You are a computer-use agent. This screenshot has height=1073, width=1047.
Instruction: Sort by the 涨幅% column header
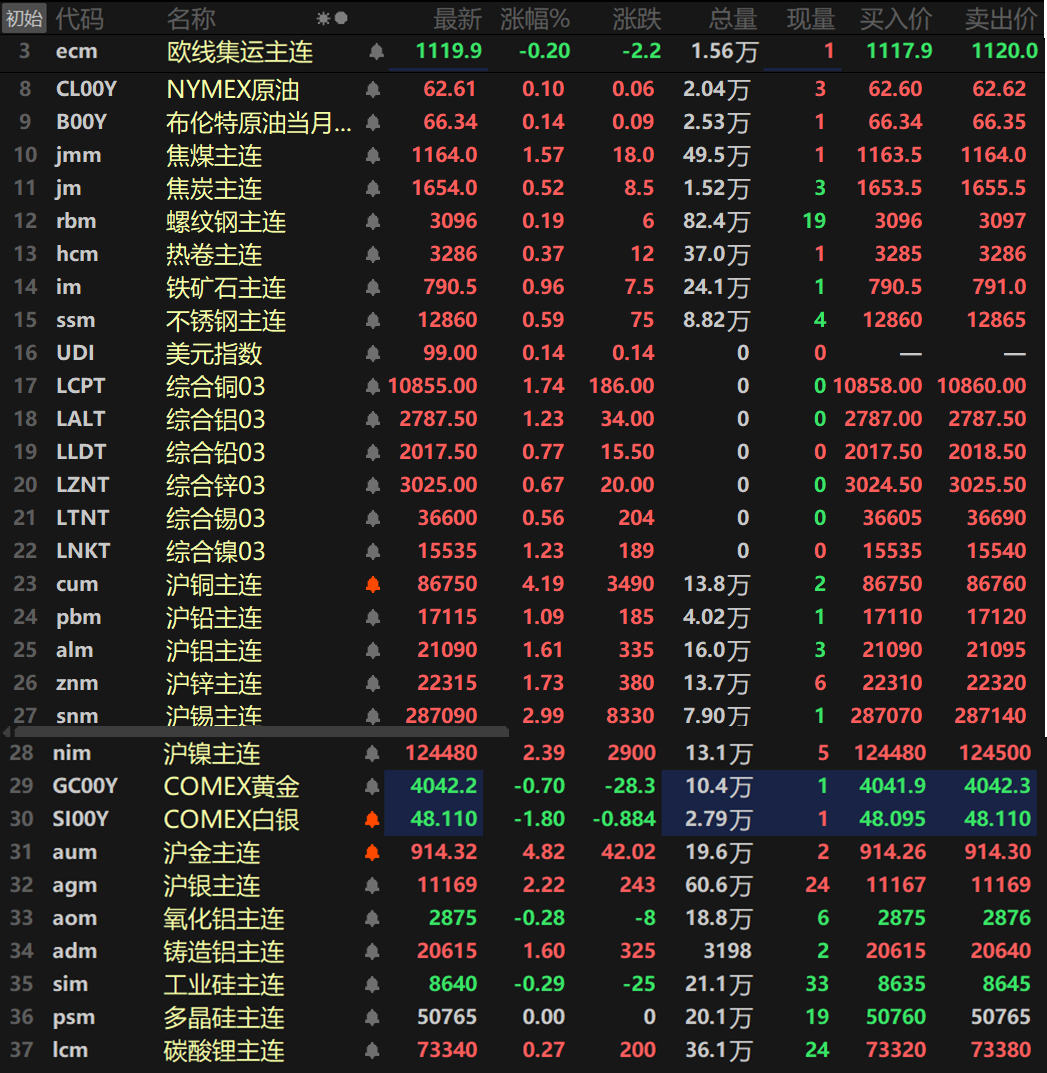(x=535, y=19)
